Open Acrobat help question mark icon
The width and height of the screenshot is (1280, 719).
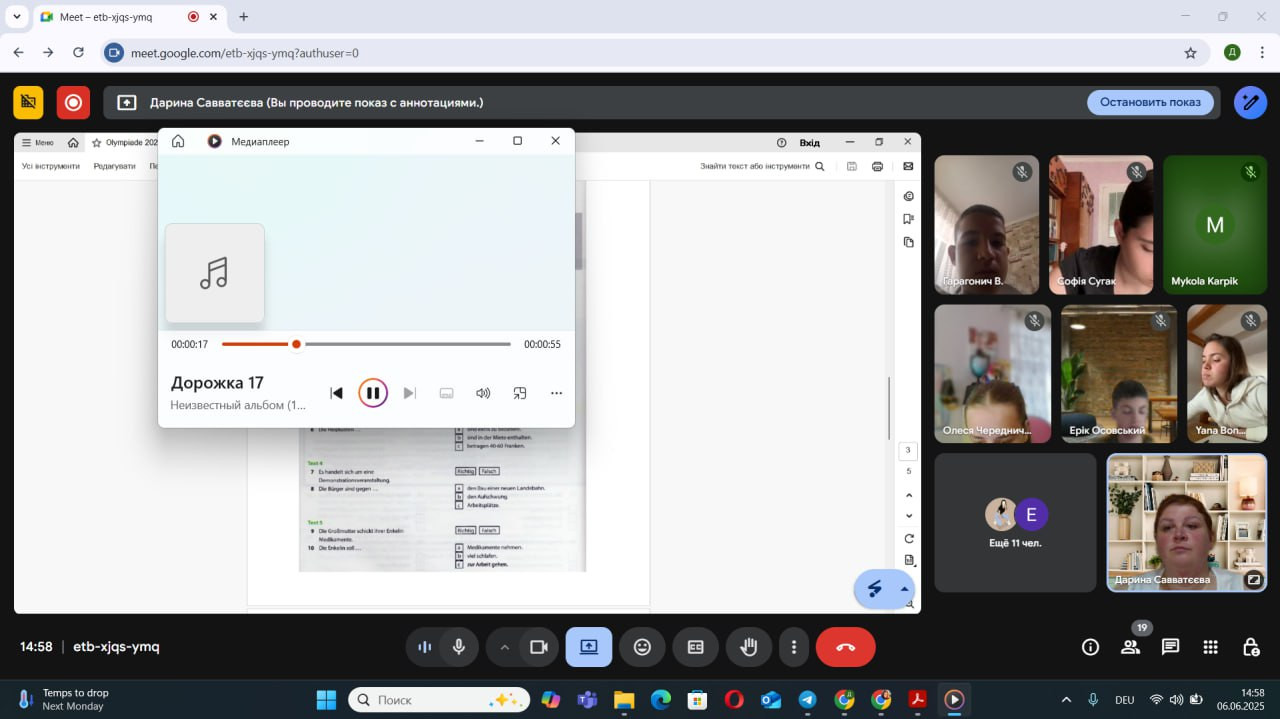coord(782,142)
